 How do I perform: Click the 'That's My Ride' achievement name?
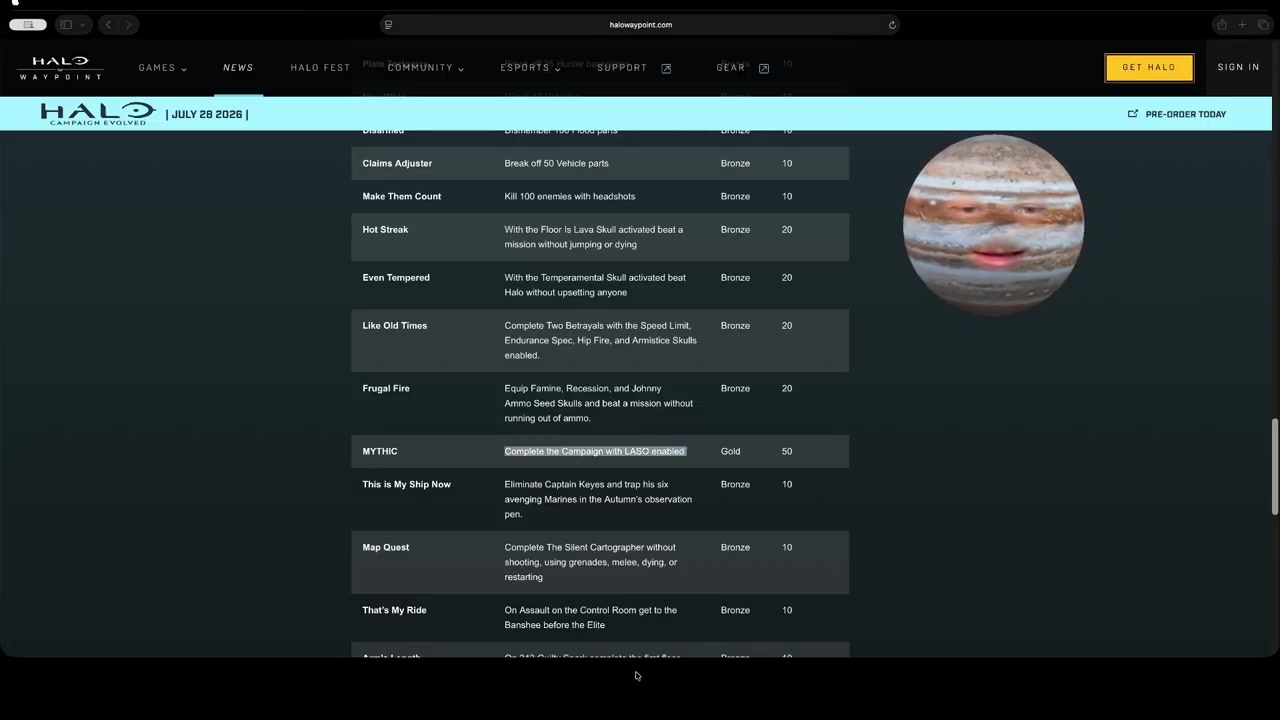(394, 611)
